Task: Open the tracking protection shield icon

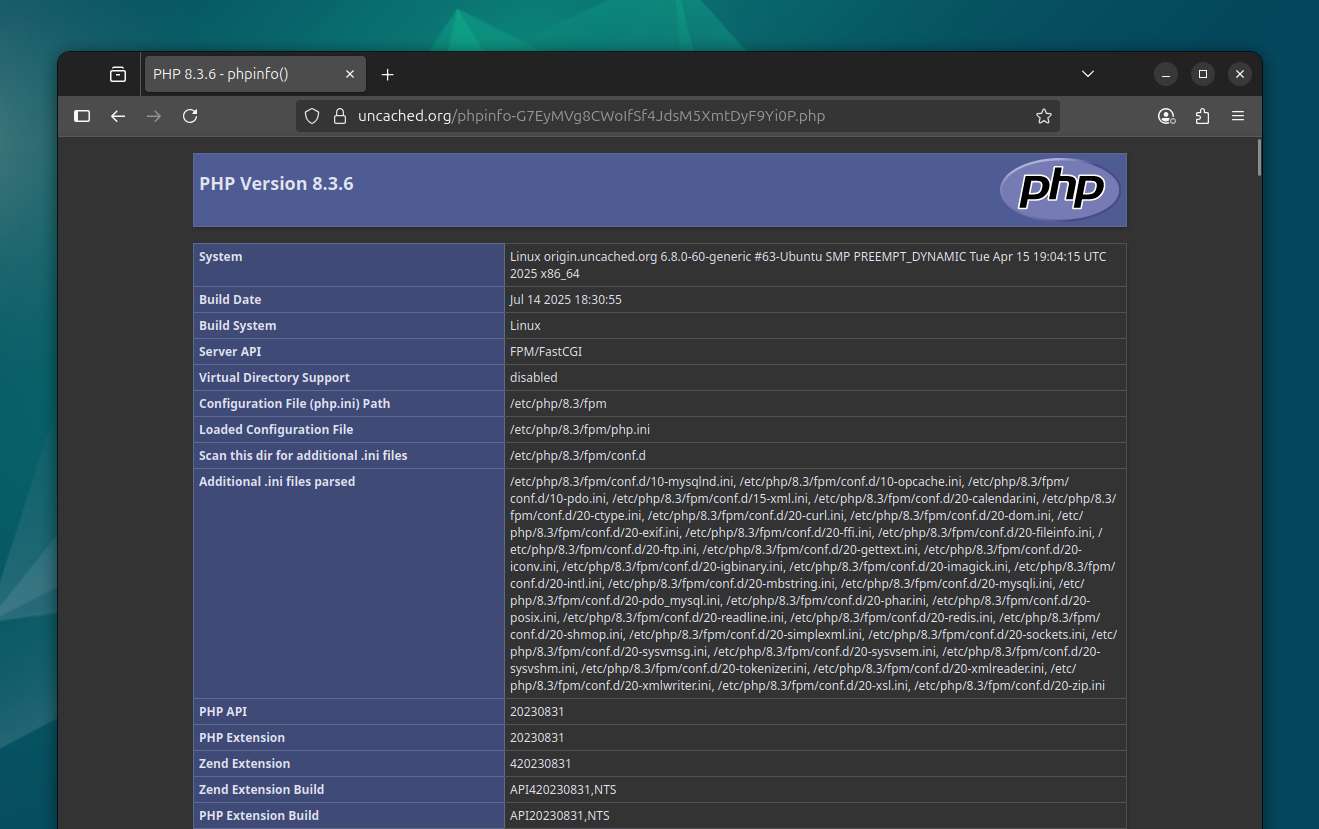Action: click(312, 116)
